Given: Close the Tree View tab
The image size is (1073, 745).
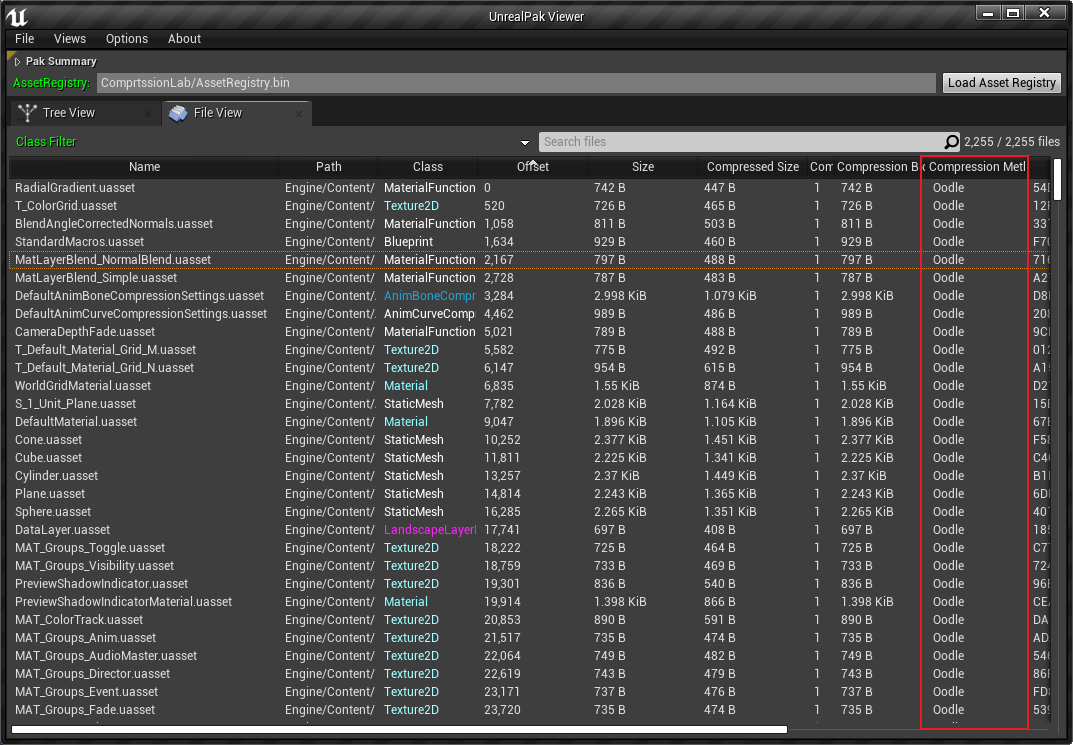Looking at the screenshot, I should (148, 114).
